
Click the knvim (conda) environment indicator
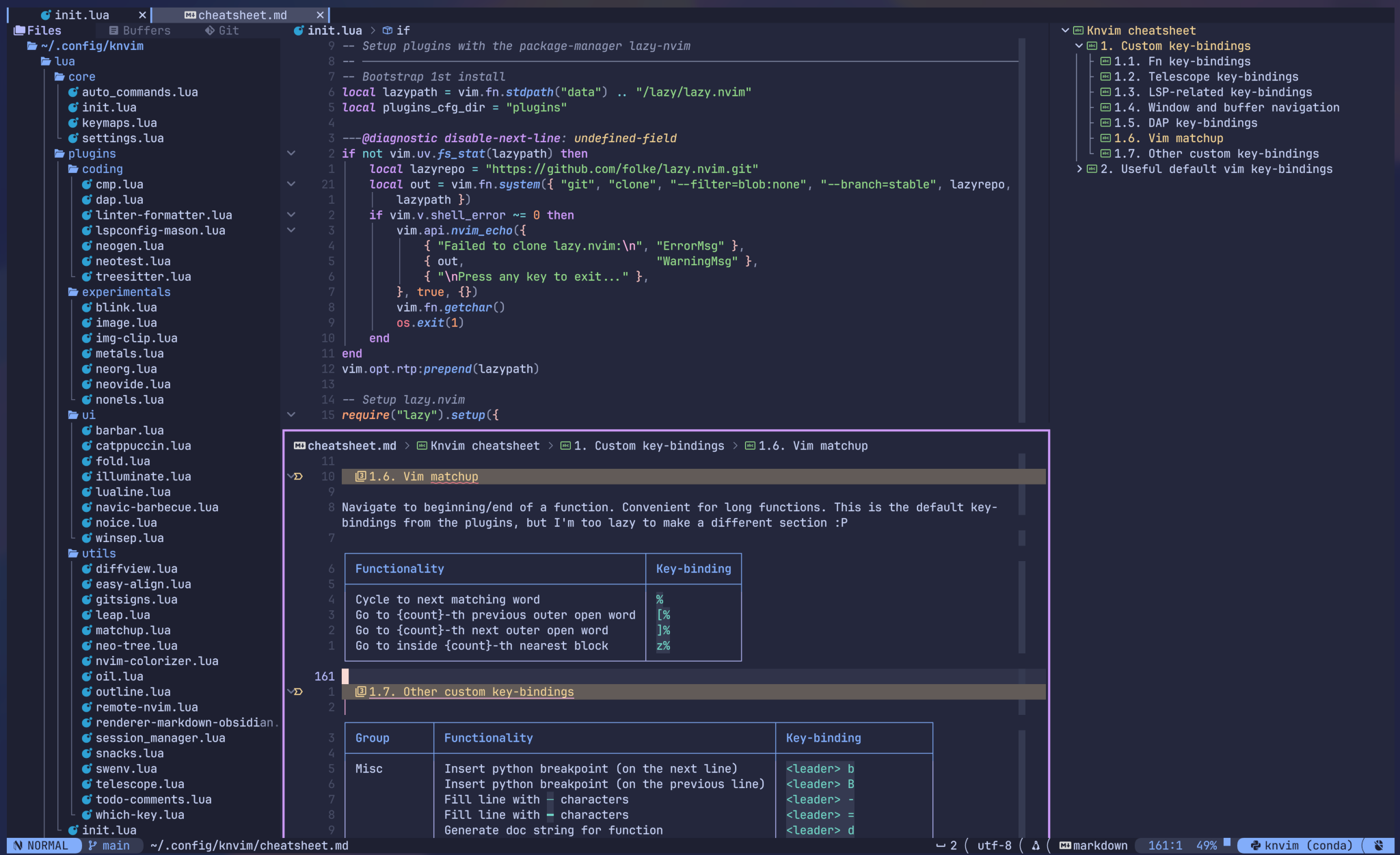pos(1301,845)
